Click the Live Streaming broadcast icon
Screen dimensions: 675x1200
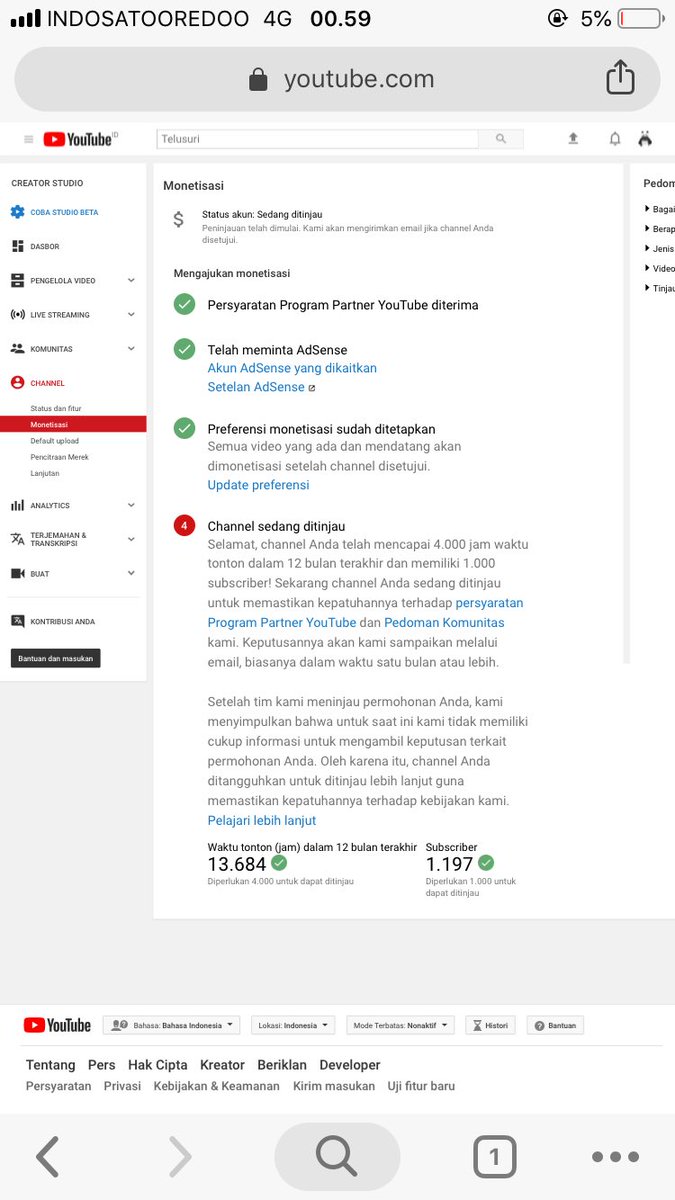tap(17, 315)
